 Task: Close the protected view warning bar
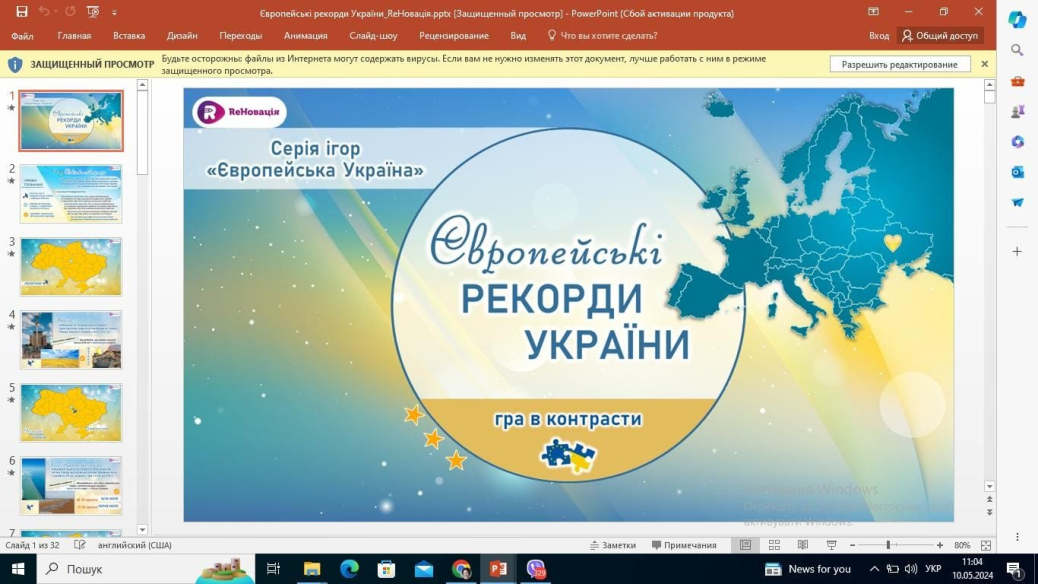pos(984,64)
